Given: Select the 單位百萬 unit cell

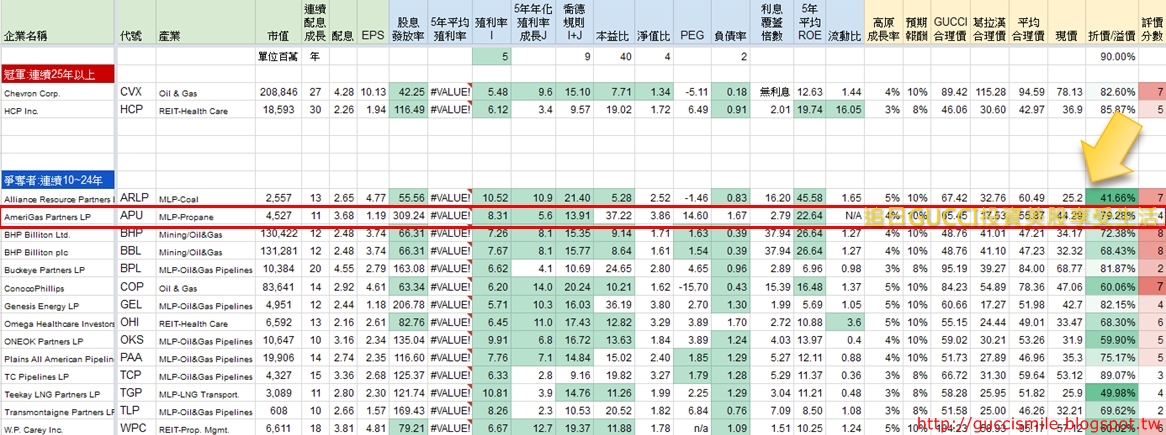Looking at the screenshot, I should [277, 56].
